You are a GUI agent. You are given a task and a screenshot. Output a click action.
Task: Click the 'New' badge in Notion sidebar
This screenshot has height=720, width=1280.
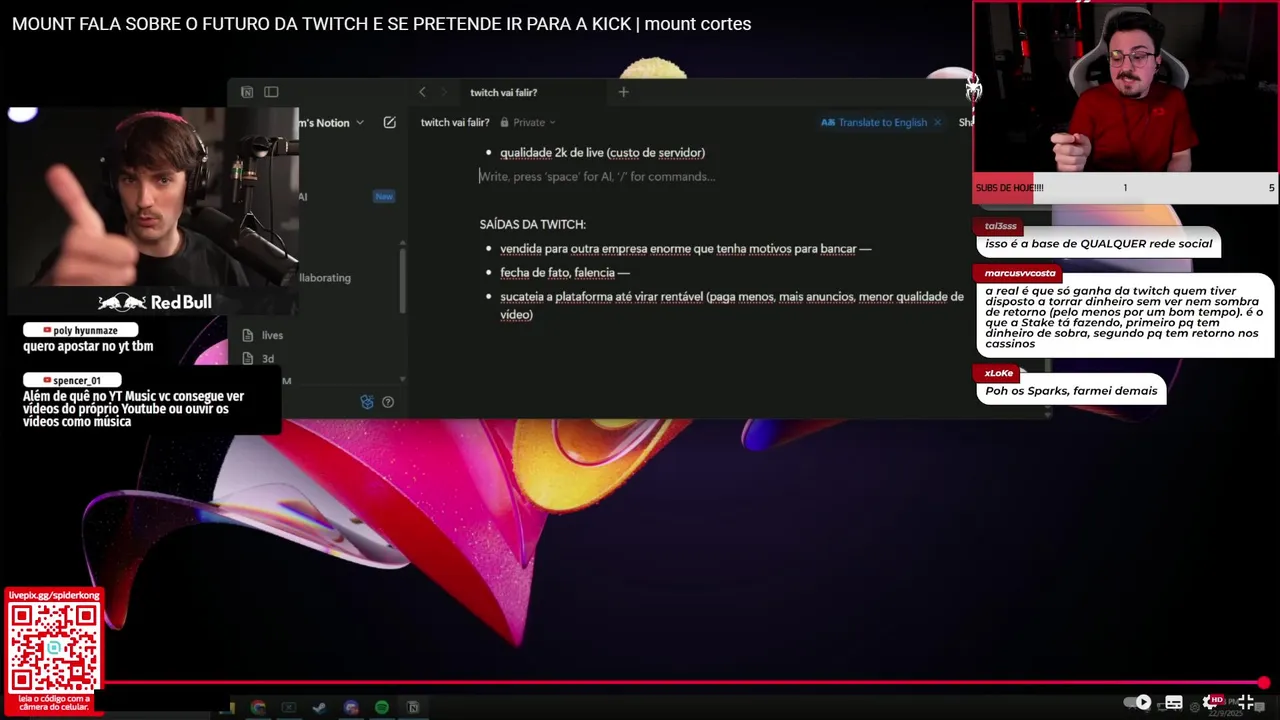tap(384, 197)
